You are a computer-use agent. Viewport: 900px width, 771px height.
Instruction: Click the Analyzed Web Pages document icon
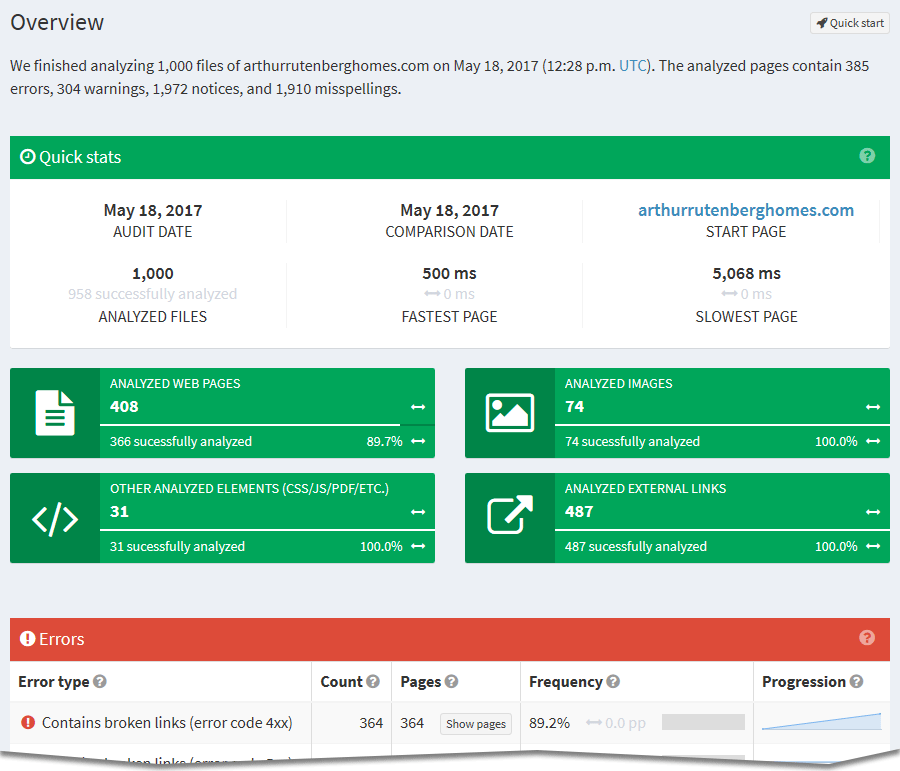[x=55, y=412]
